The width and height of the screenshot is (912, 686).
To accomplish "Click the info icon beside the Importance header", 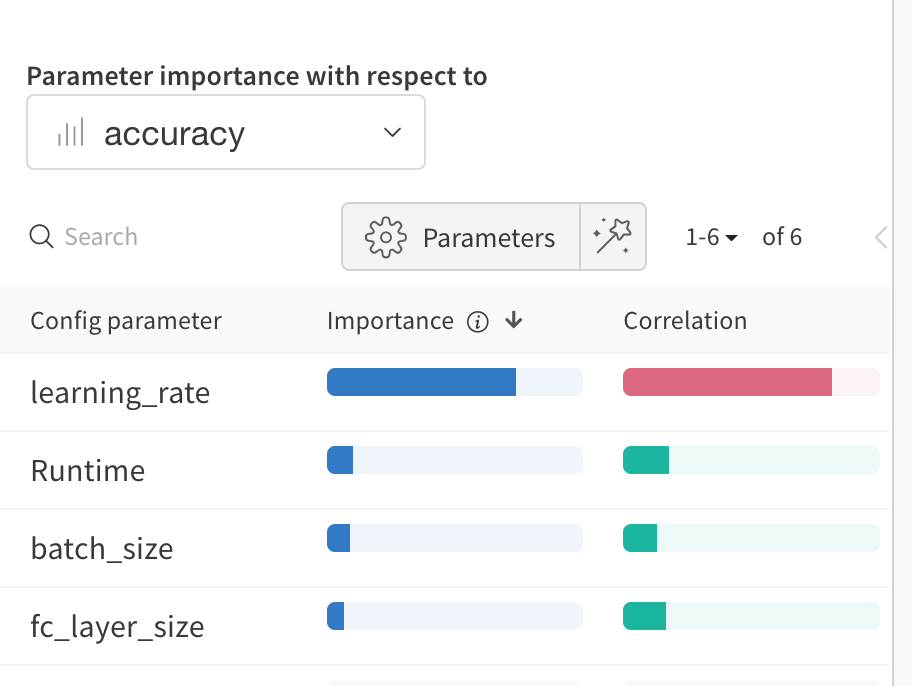I will [x=478, y=321].
